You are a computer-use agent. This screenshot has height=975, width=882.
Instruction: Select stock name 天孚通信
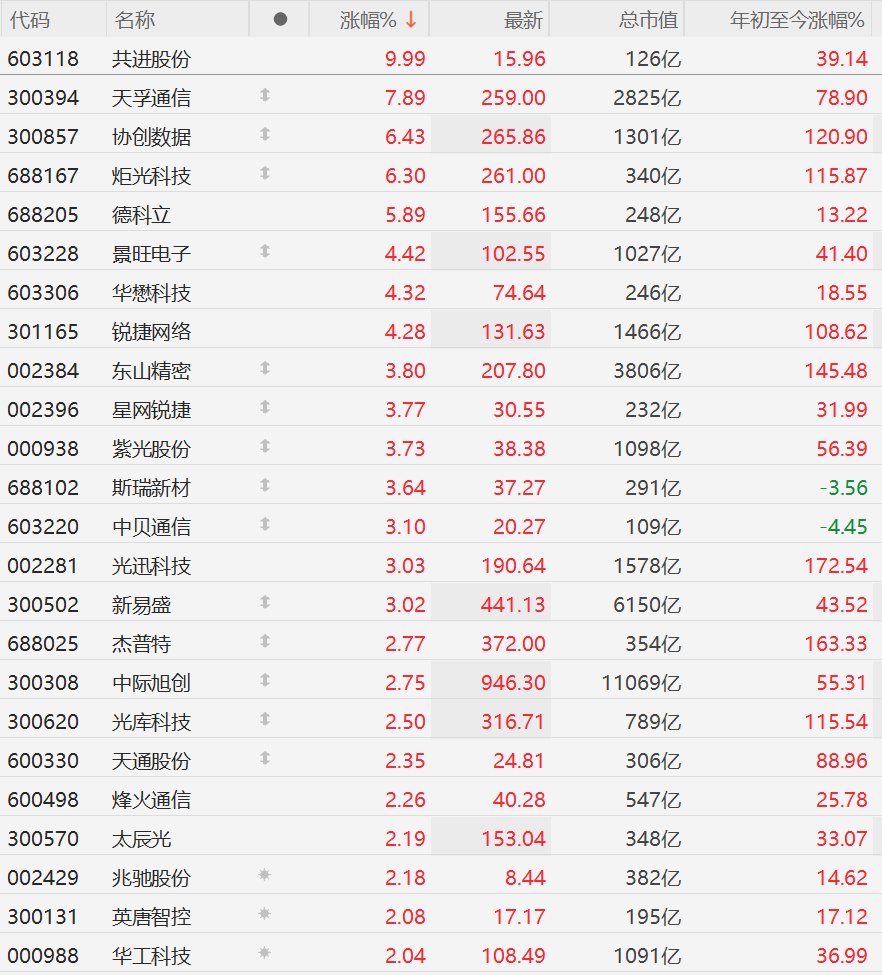tap(151, 98)
